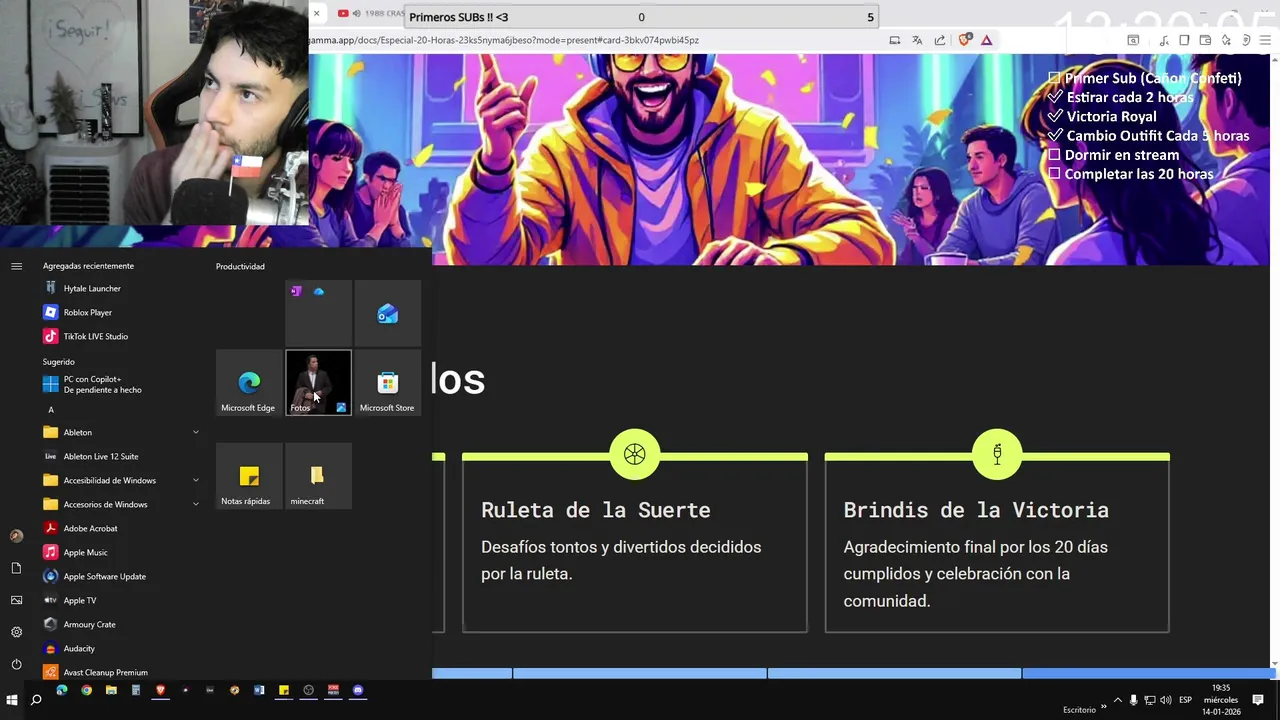Image resolution: width=1280 pixels, height=720 pixels.
Task: Launch Ableton Live 12 Suite
Action: click(x=120, y=456)
